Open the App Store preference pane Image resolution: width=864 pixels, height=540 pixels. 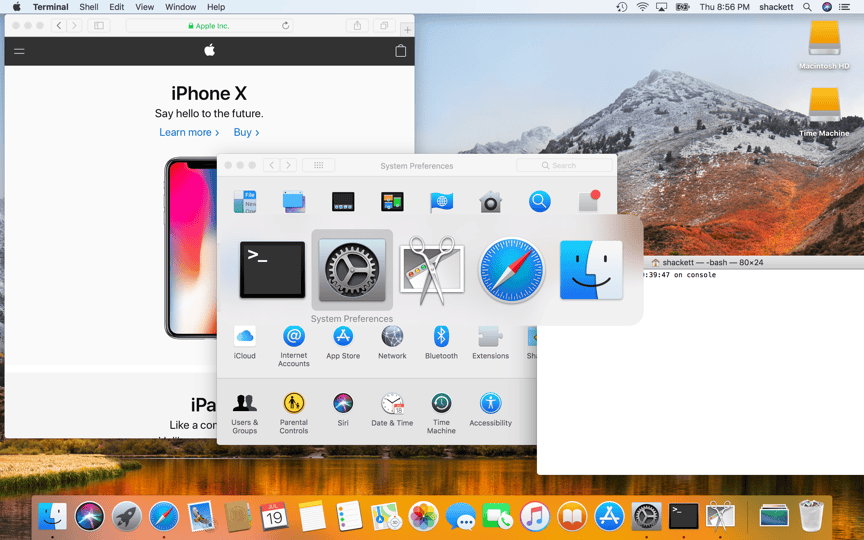343,343
